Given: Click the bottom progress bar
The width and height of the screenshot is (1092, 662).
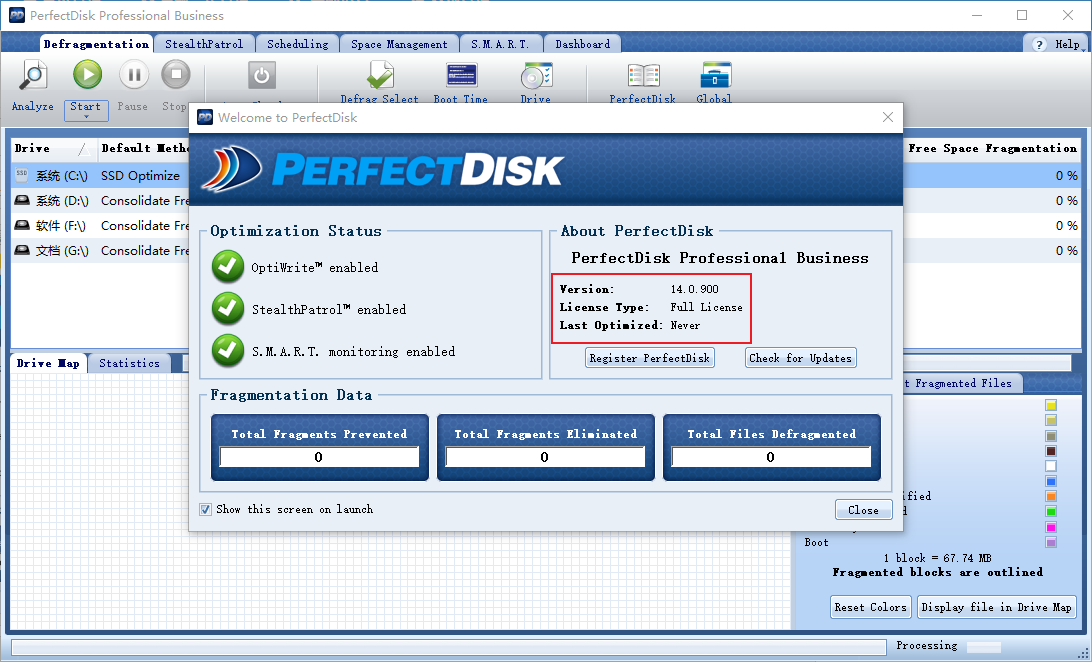Looking at the screenshot, I should point(448,647).
